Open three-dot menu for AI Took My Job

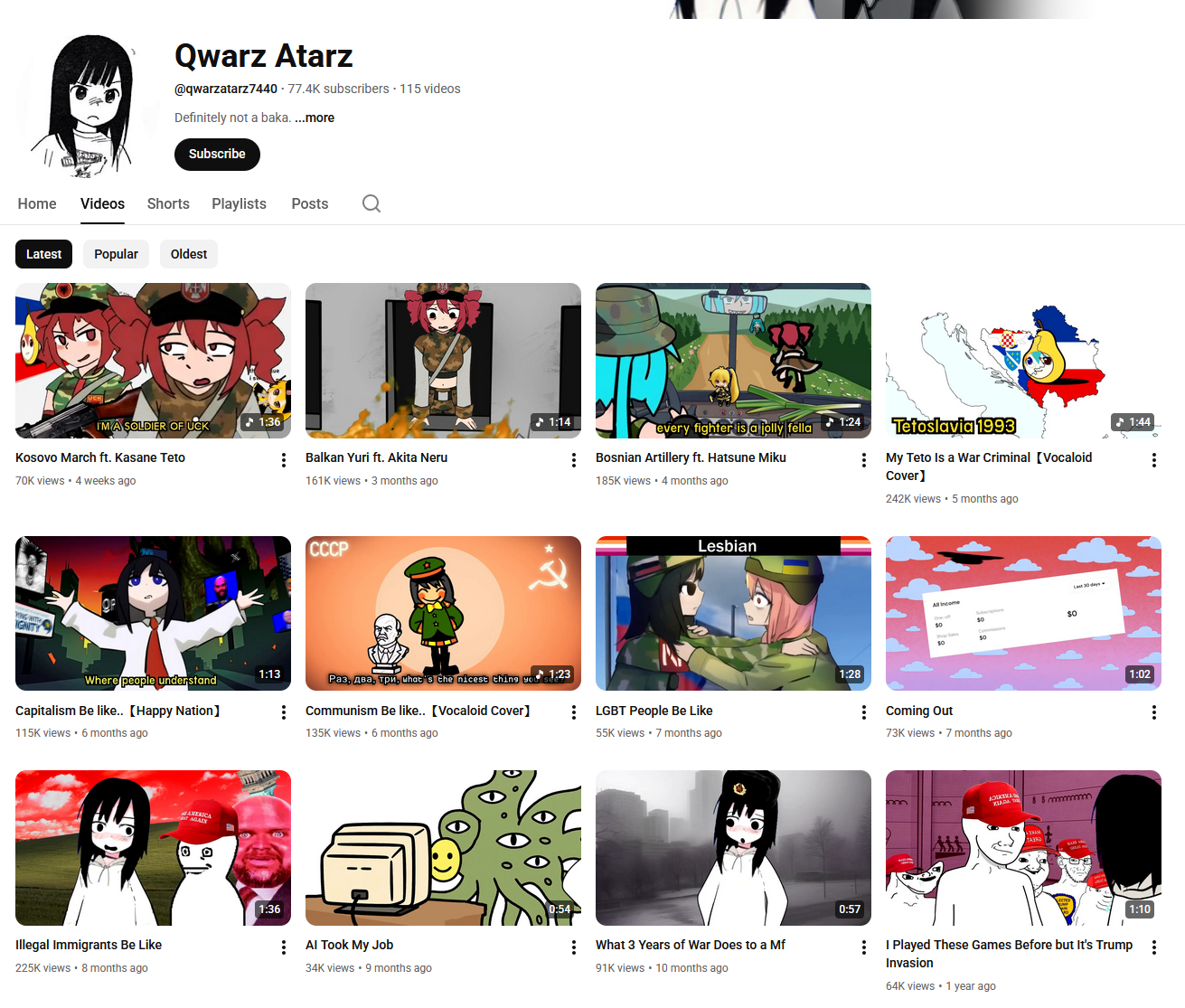(574, 947)
